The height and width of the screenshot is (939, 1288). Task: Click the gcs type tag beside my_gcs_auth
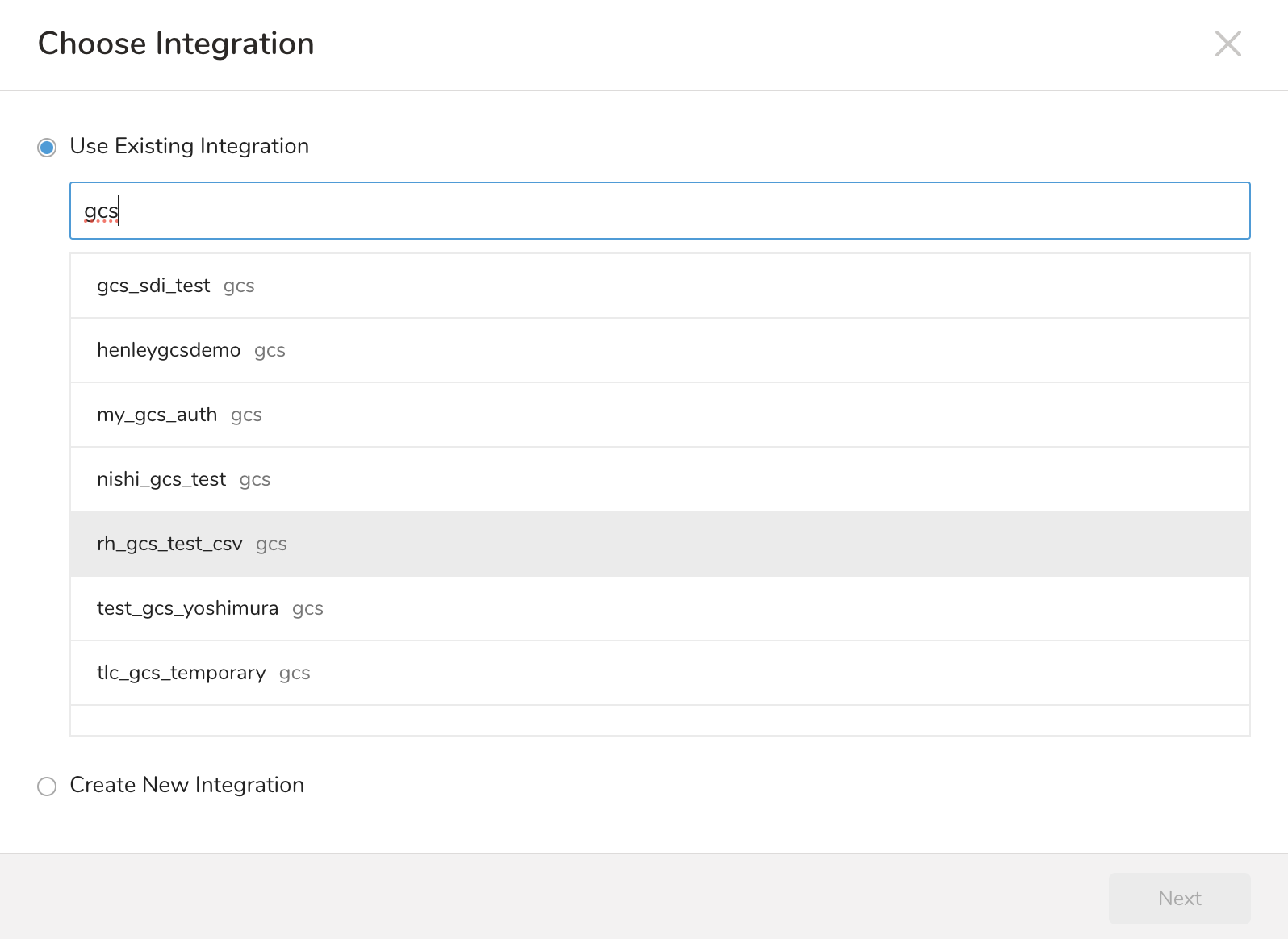click(x=246, y=415)
